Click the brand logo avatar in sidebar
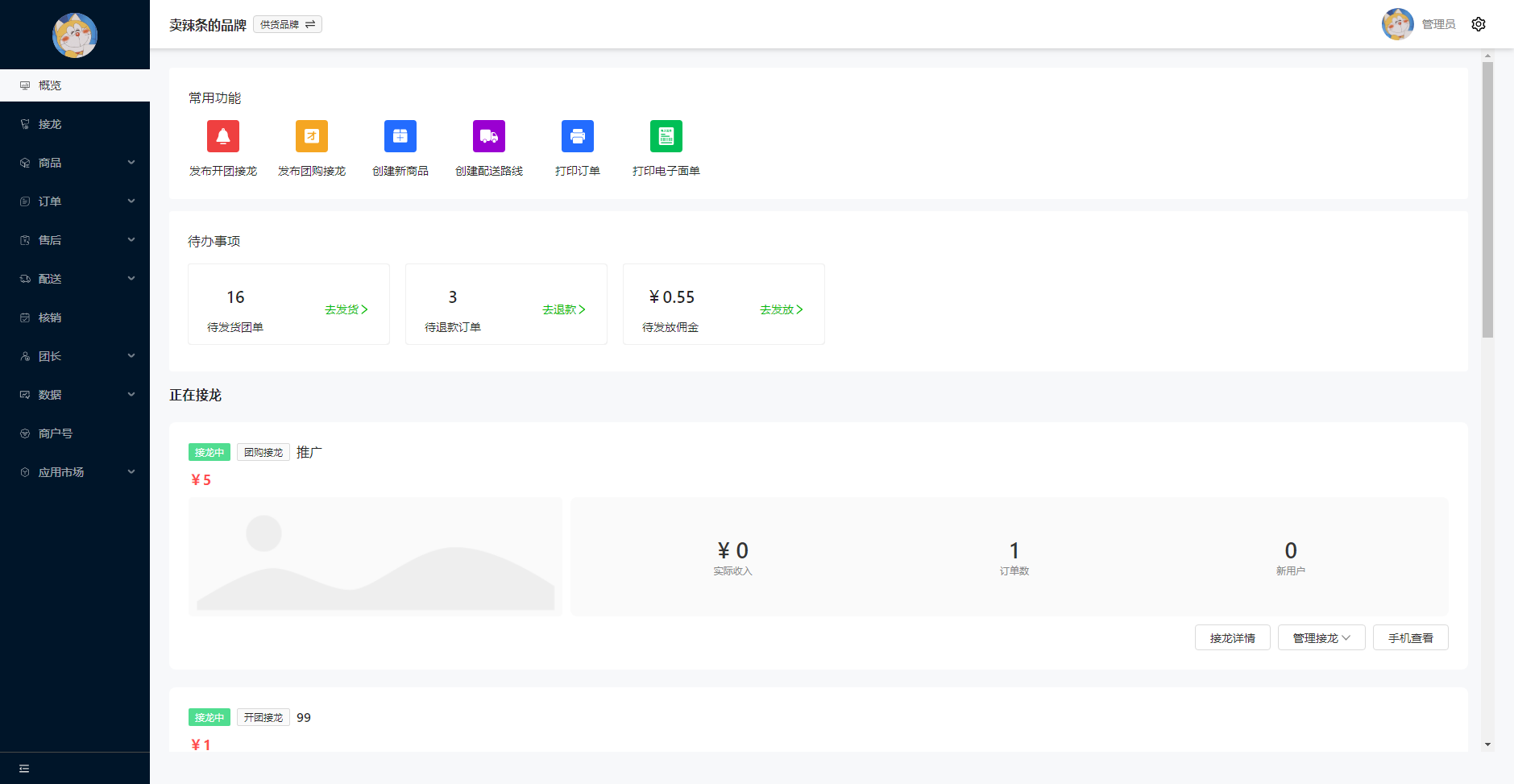This screenshot has height=784, width=1514. [x=75, y=35]
